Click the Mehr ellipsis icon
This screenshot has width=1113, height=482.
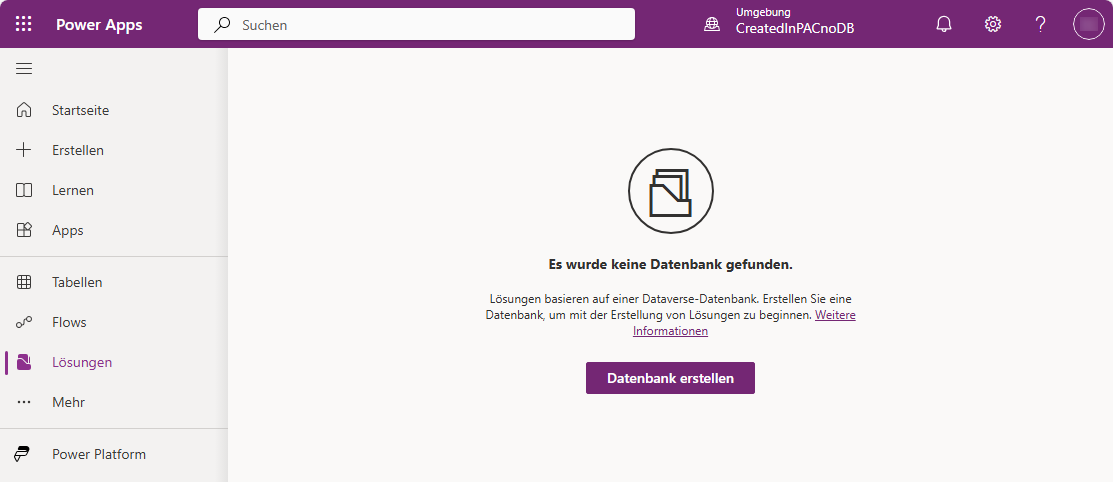click(x=24, y=402)
